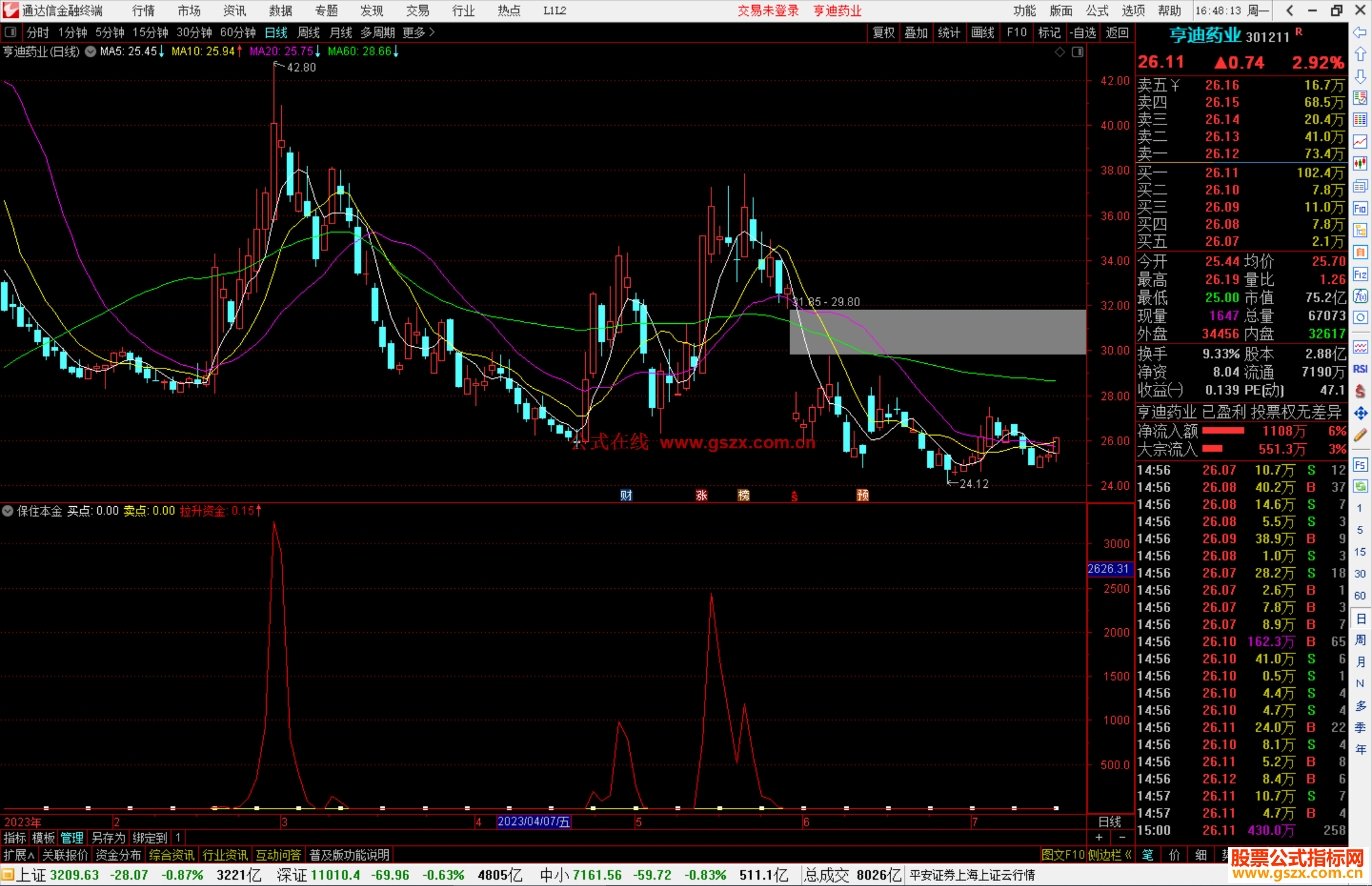The width and height of the screenshot is (1372, 886).
Task: Collapse the 侧边栏 sidebar toggle
Action: click(1110, 855)
